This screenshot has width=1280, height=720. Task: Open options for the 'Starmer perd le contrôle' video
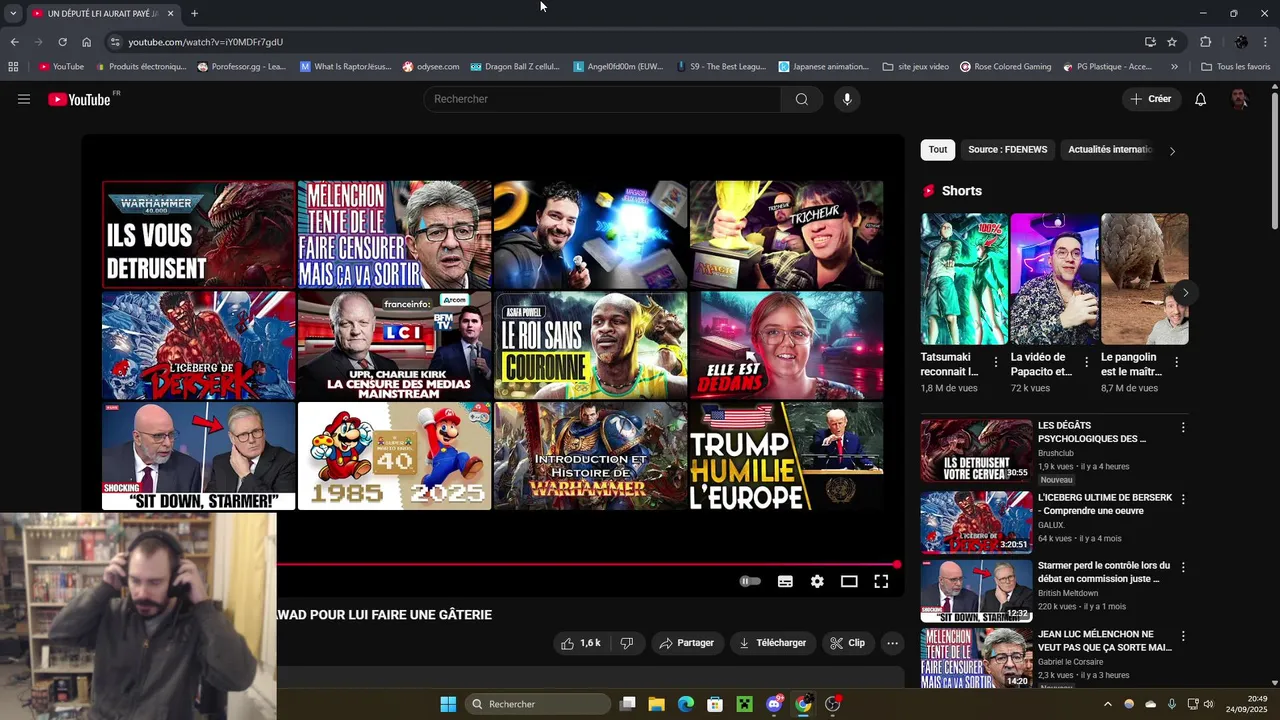click(x=1183, y=566)
